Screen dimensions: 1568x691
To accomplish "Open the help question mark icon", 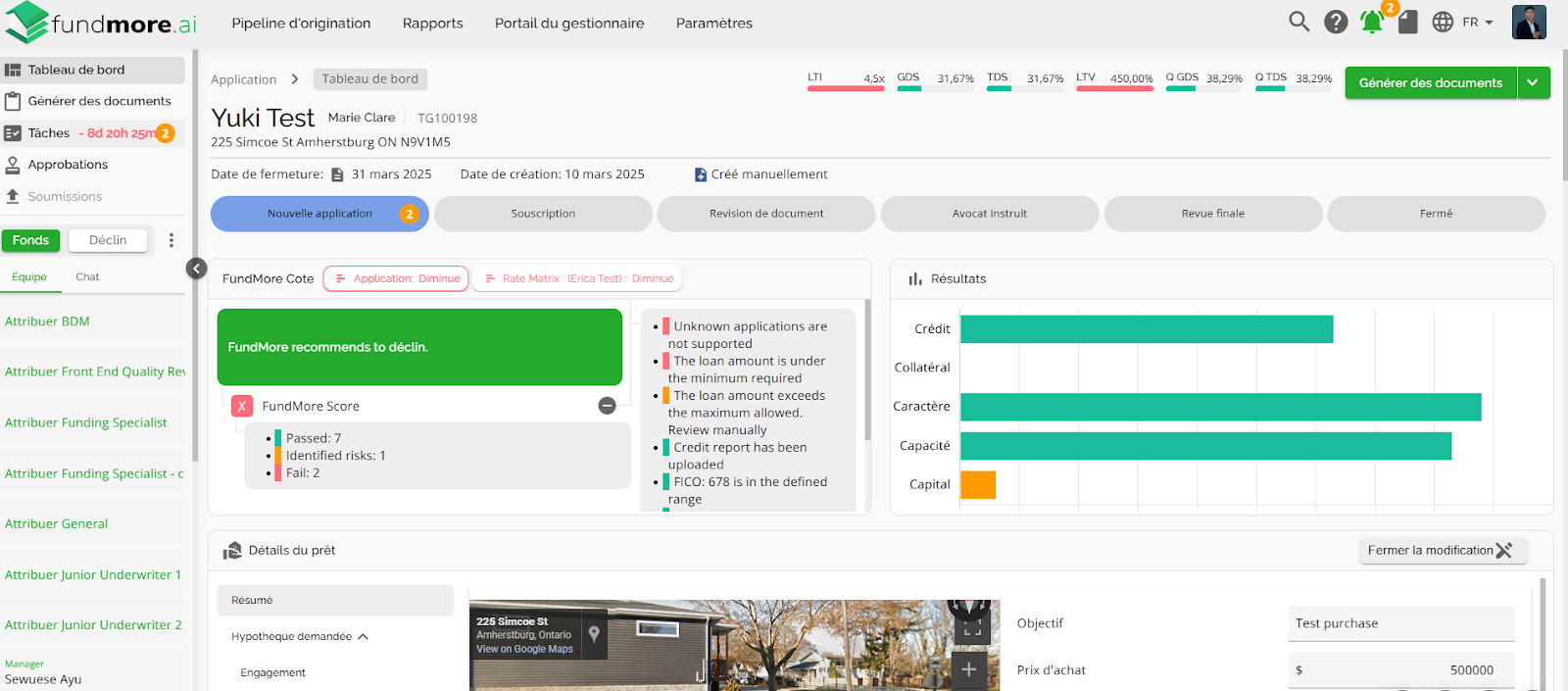I will pos(1336,22).
